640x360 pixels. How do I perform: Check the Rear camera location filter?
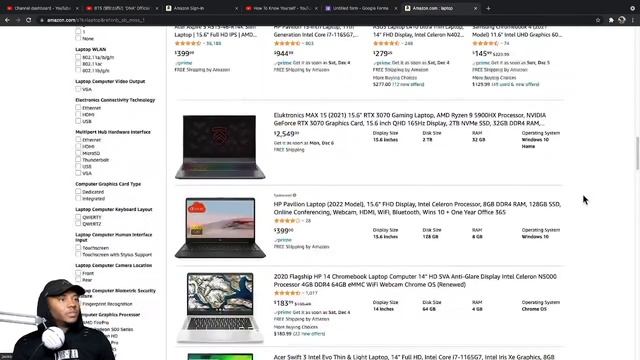point(78,280)
